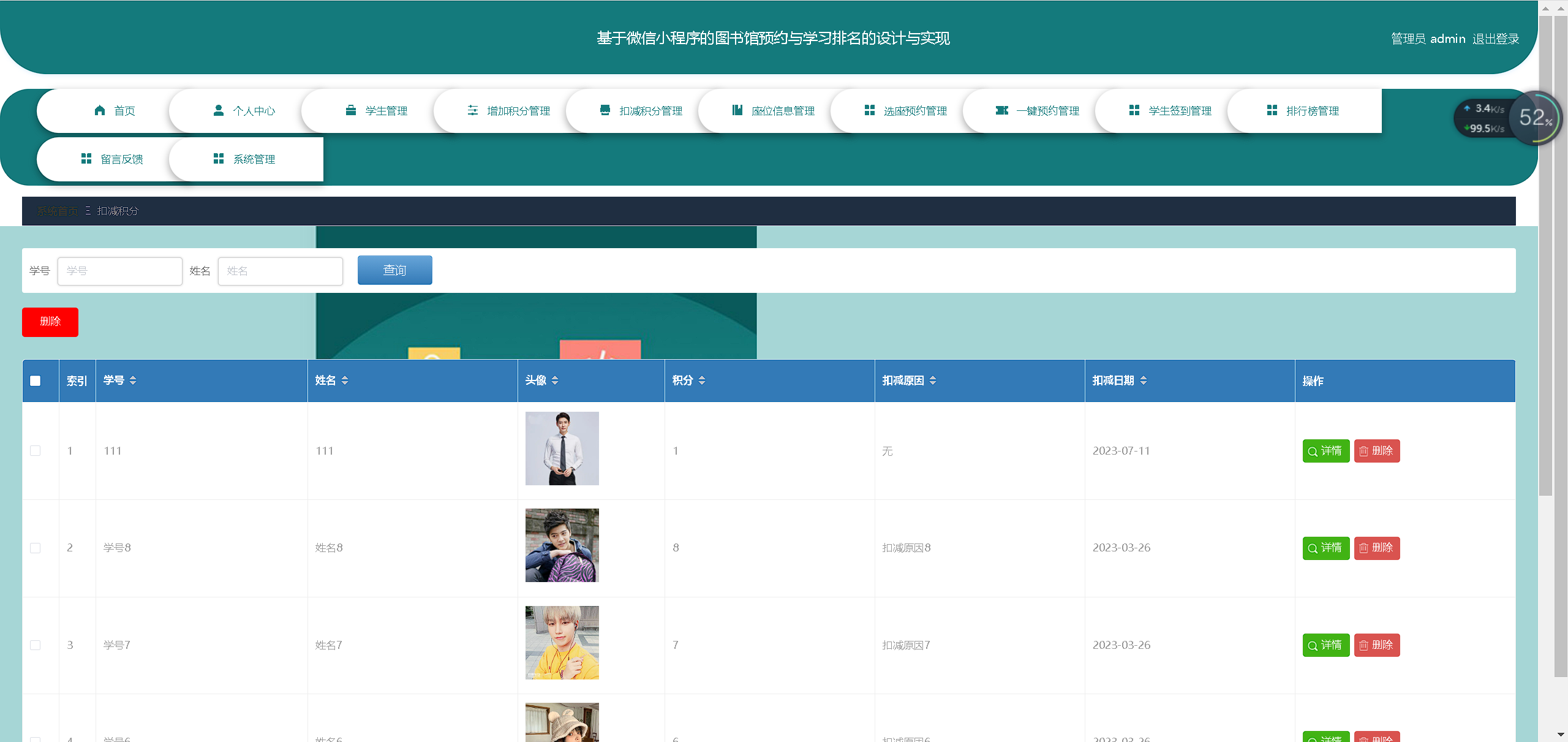The width and height of the screenshot is (1568, 742).
Task: Check the checkbox for row 学号7
Action: 36,645
